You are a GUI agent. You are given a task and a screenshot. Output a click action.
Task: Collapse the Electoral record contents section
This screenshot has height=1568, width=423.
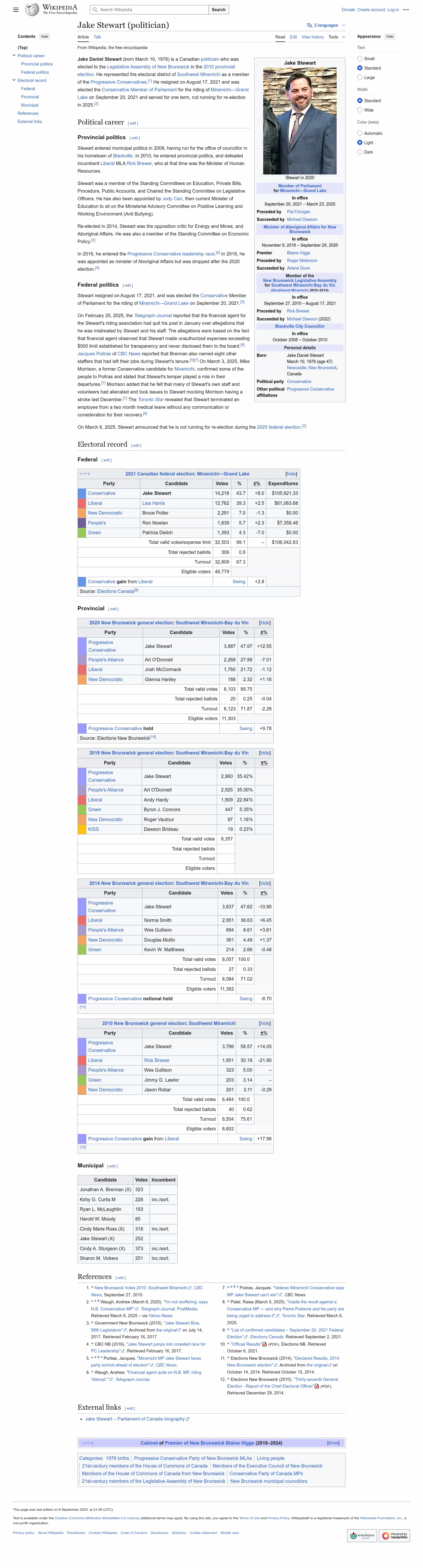14,80
